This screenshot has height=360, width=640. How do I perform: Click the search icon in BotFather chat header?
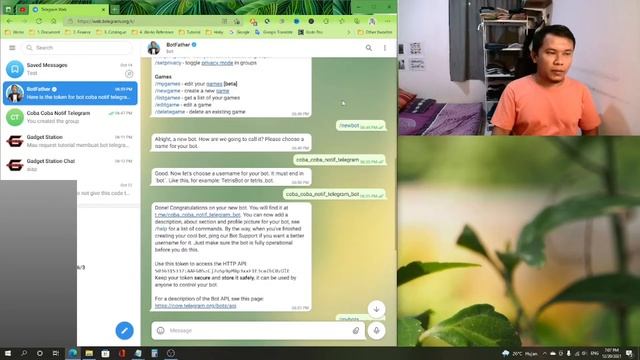(x=369, y=48)
